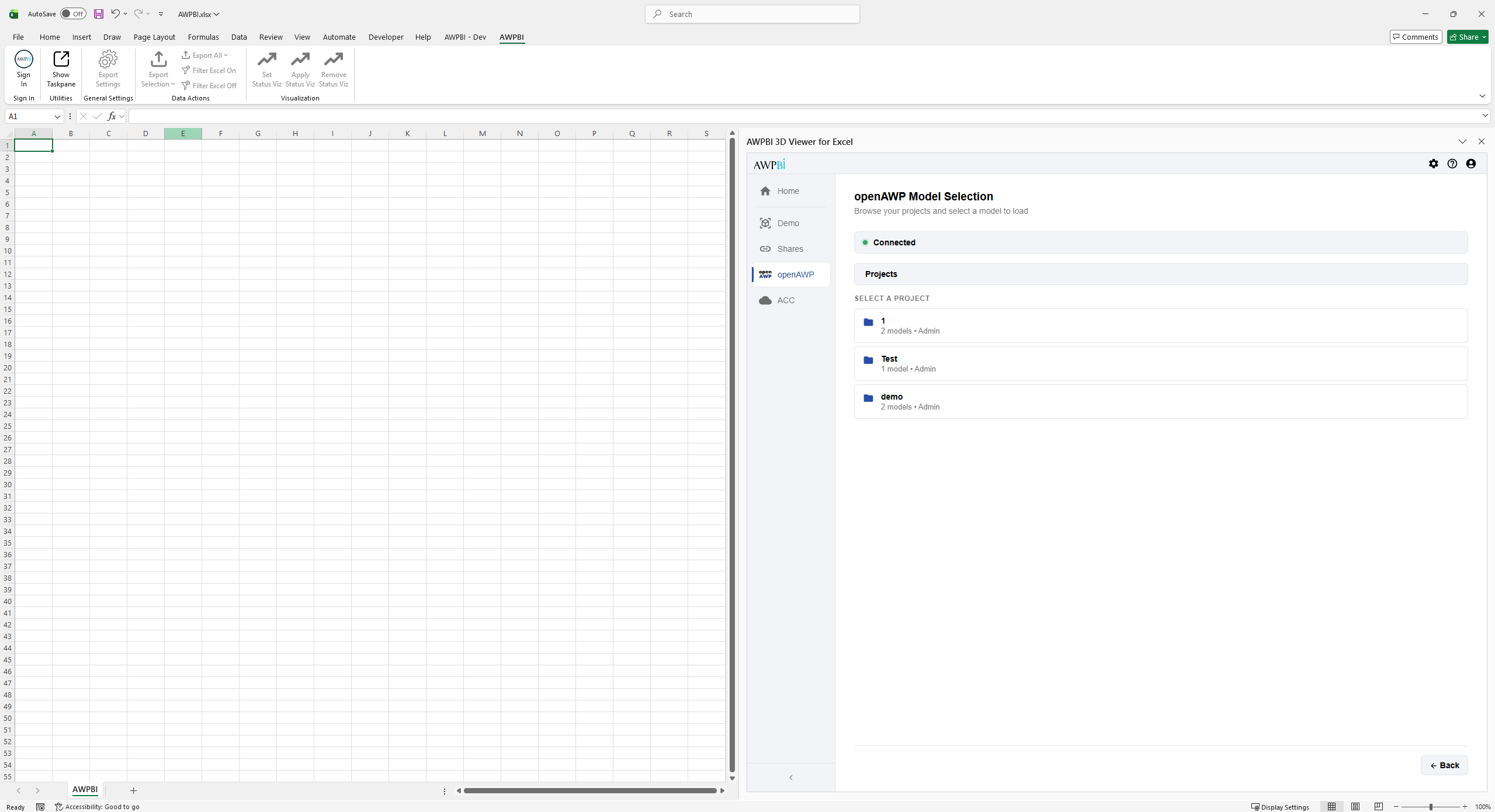Open Export Settings gear
This screenshot has width=1495, height=812.
[x=108, y=68]
